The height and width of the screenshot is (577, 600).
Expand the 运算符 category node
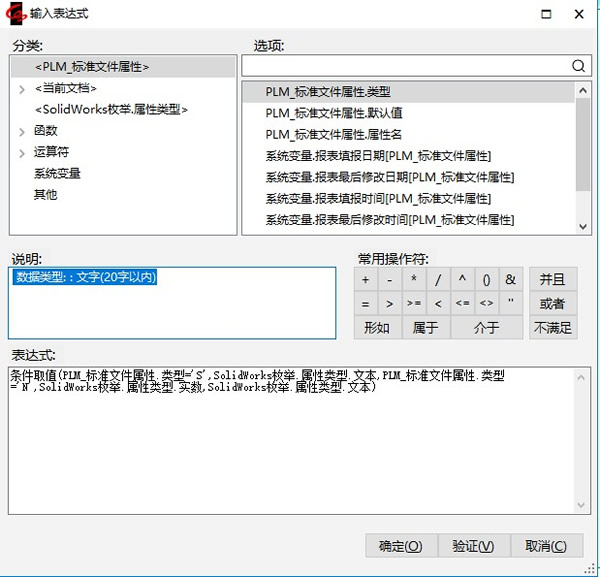22,152
